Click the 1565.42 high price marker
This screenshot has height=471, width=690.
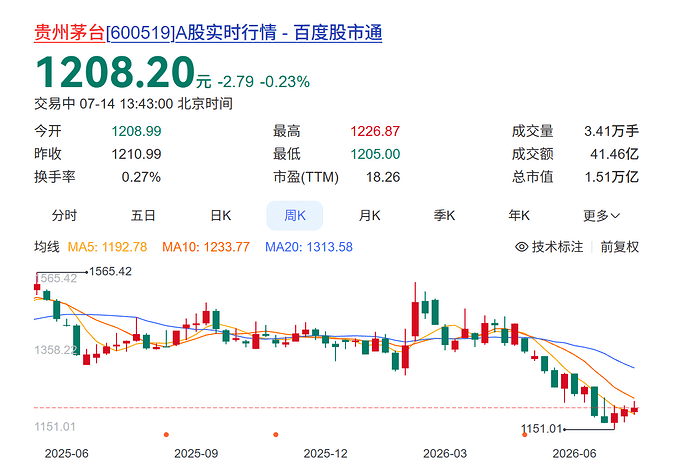(x=110, y=272)
